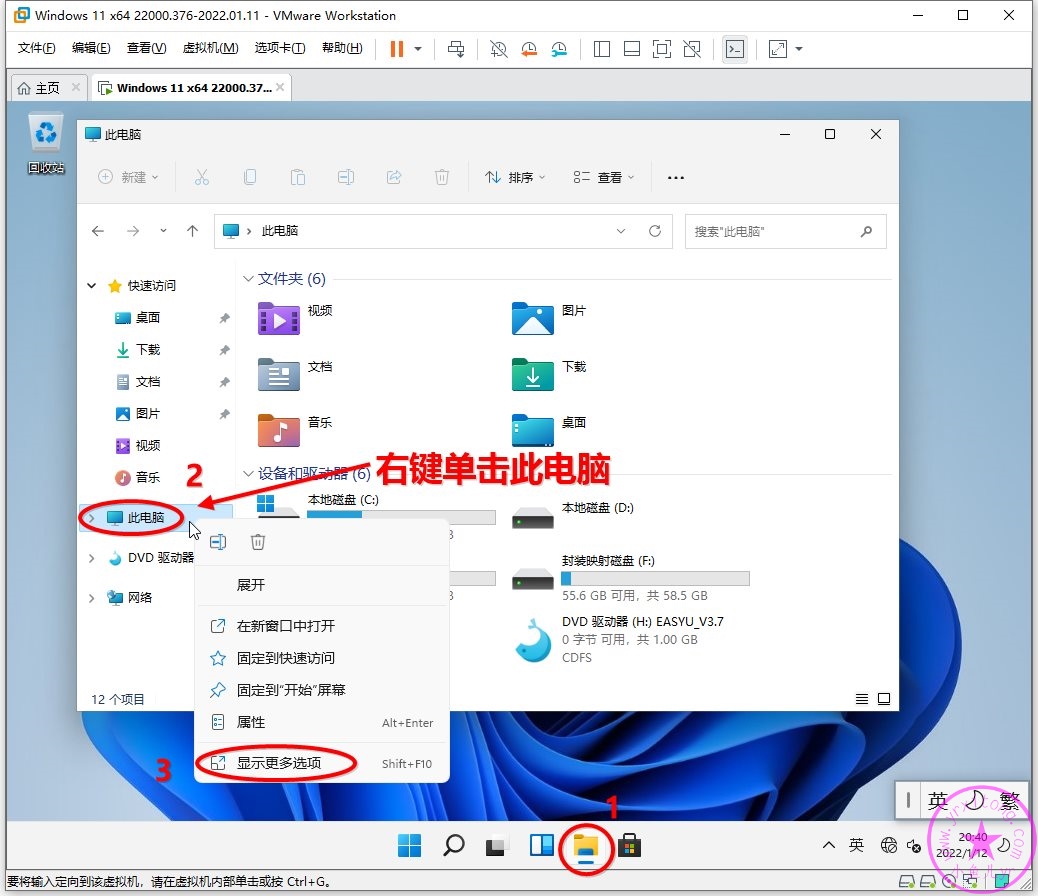Select 下载 in quick access
This screenshot has height=896, width=1038.
tap(148, 350)
